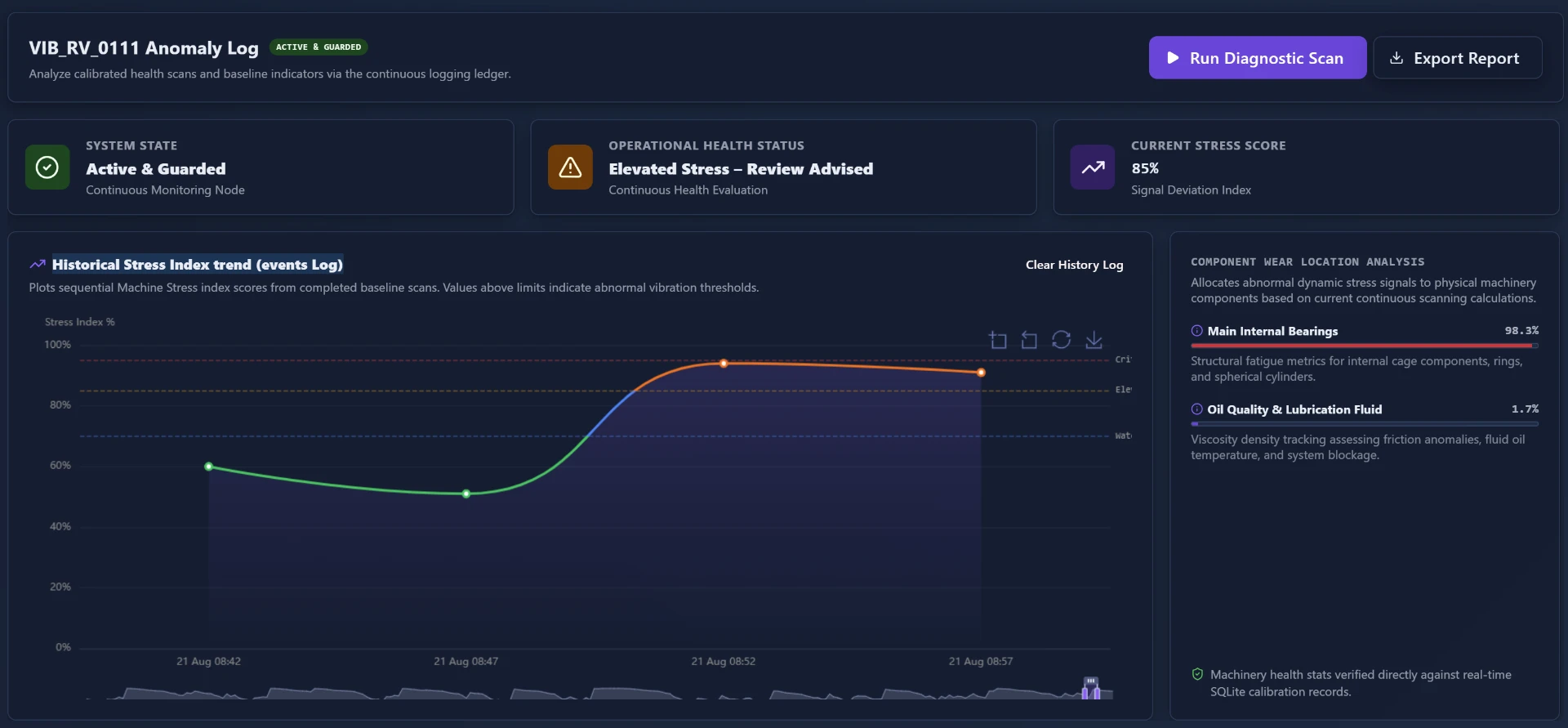
Task: Click the VIB_RV_0111 Anomaly Log title
Action: [x=144, y=48]
